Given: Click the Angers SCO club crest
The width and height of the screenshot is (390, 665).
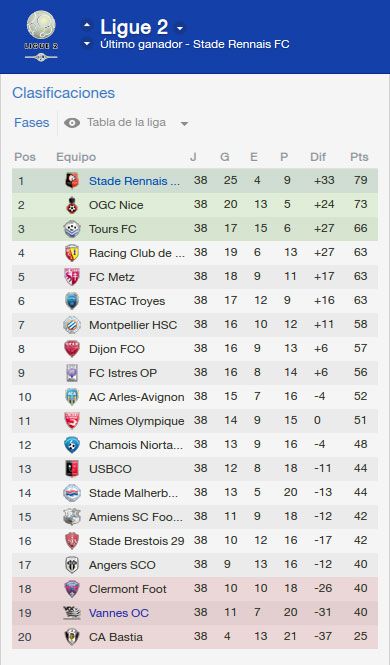Looking at the screenshot, I should pyautogui.click(x=72, y=565).
